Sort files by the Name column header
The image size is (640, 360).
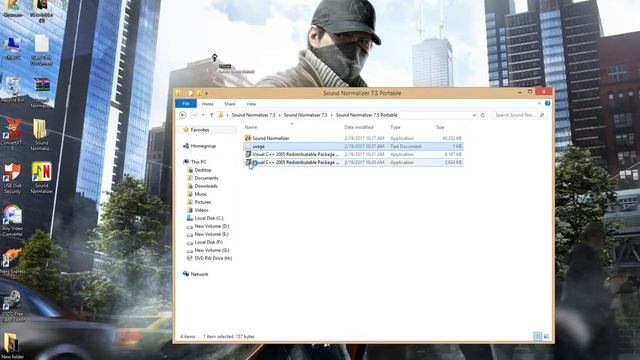coord(251,127)
